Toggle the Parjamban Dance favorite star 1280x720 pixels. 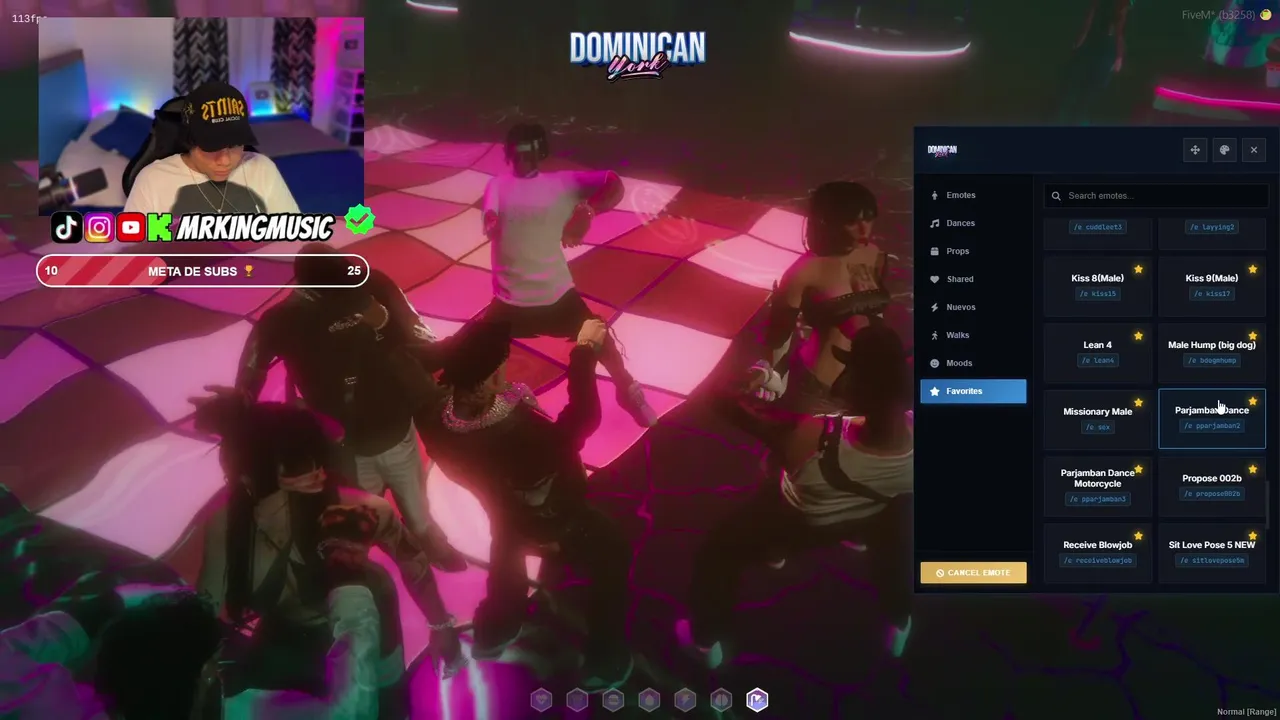(x=1253, y=402)
